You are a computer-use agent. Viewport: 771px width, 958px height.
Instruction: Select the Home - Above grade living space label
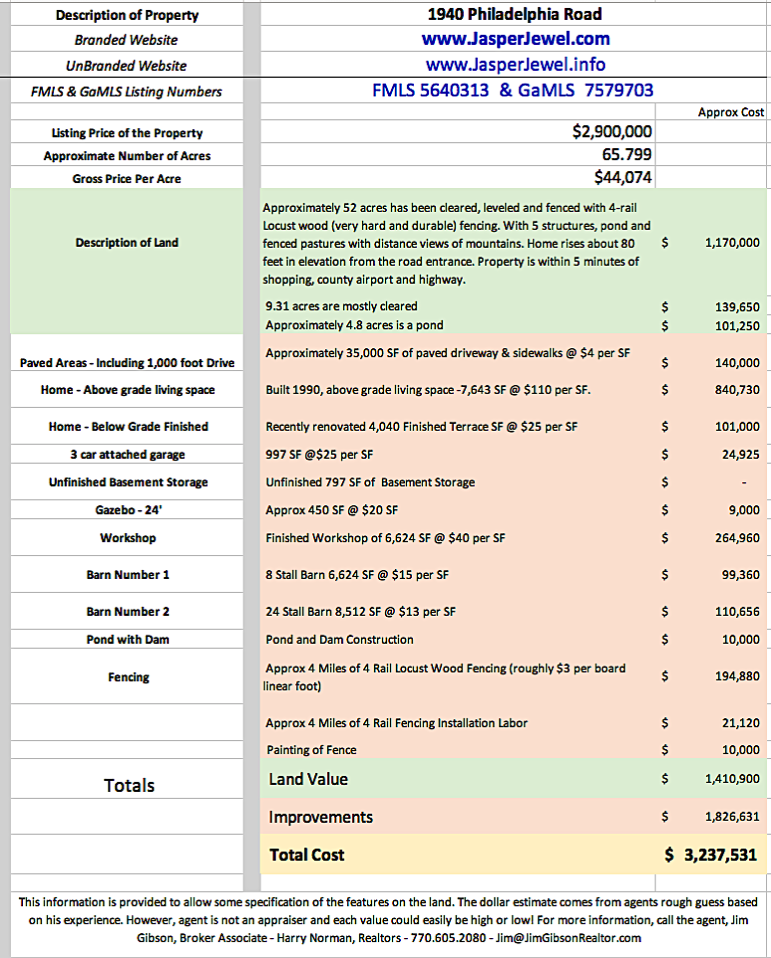tap(128, 390)
